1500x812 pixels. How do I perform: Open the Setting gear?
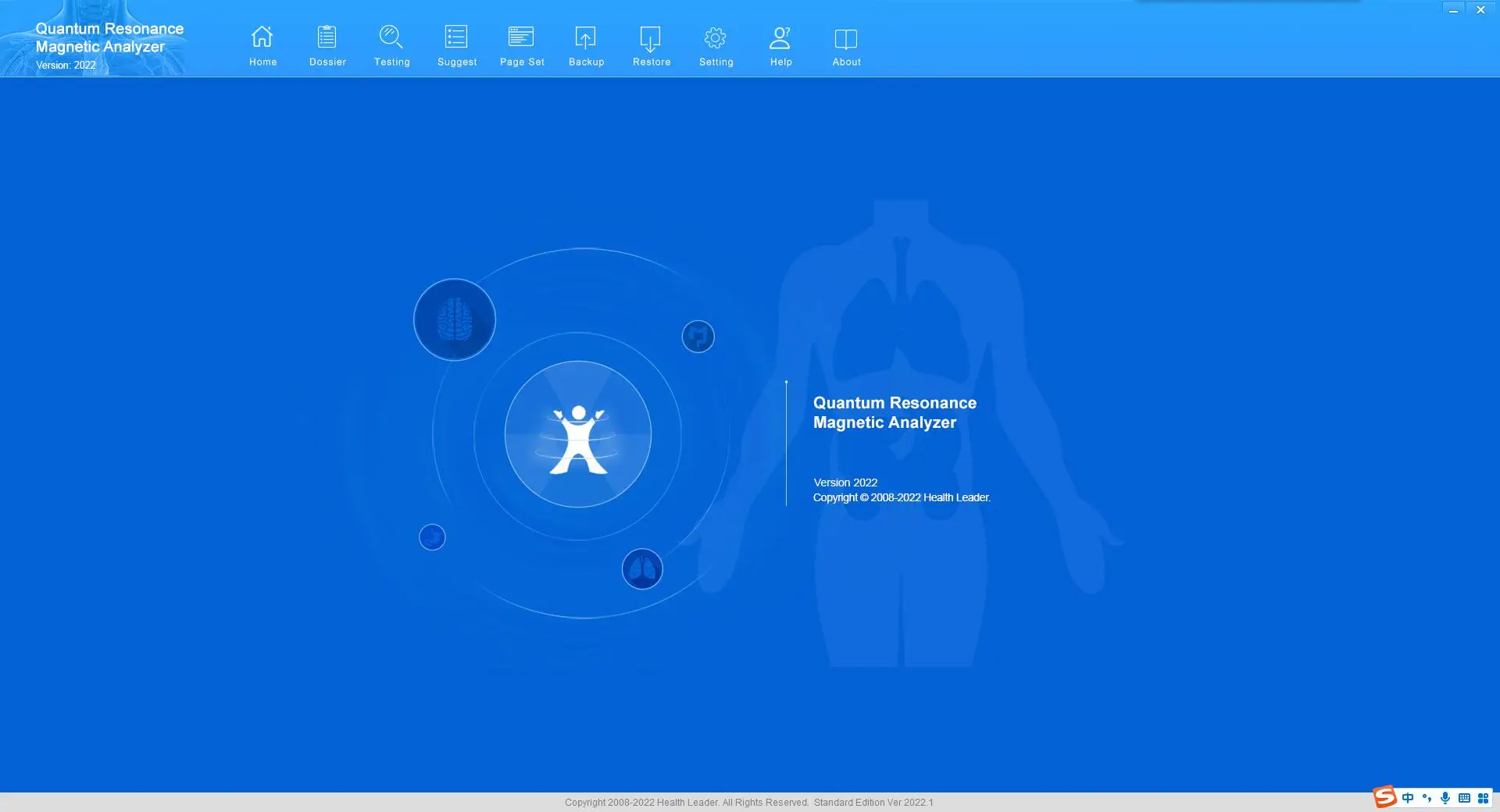pos(716,46)
